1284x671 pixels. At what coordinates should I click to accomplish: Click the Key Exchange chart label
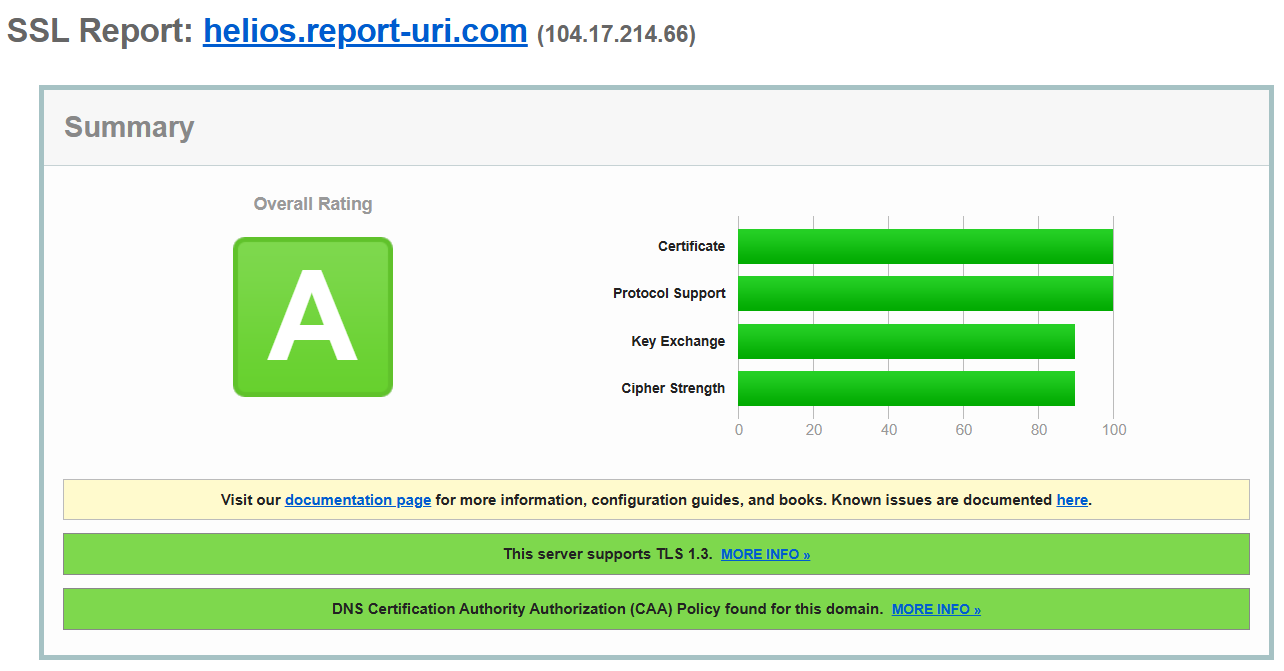[x=678, y=341]
